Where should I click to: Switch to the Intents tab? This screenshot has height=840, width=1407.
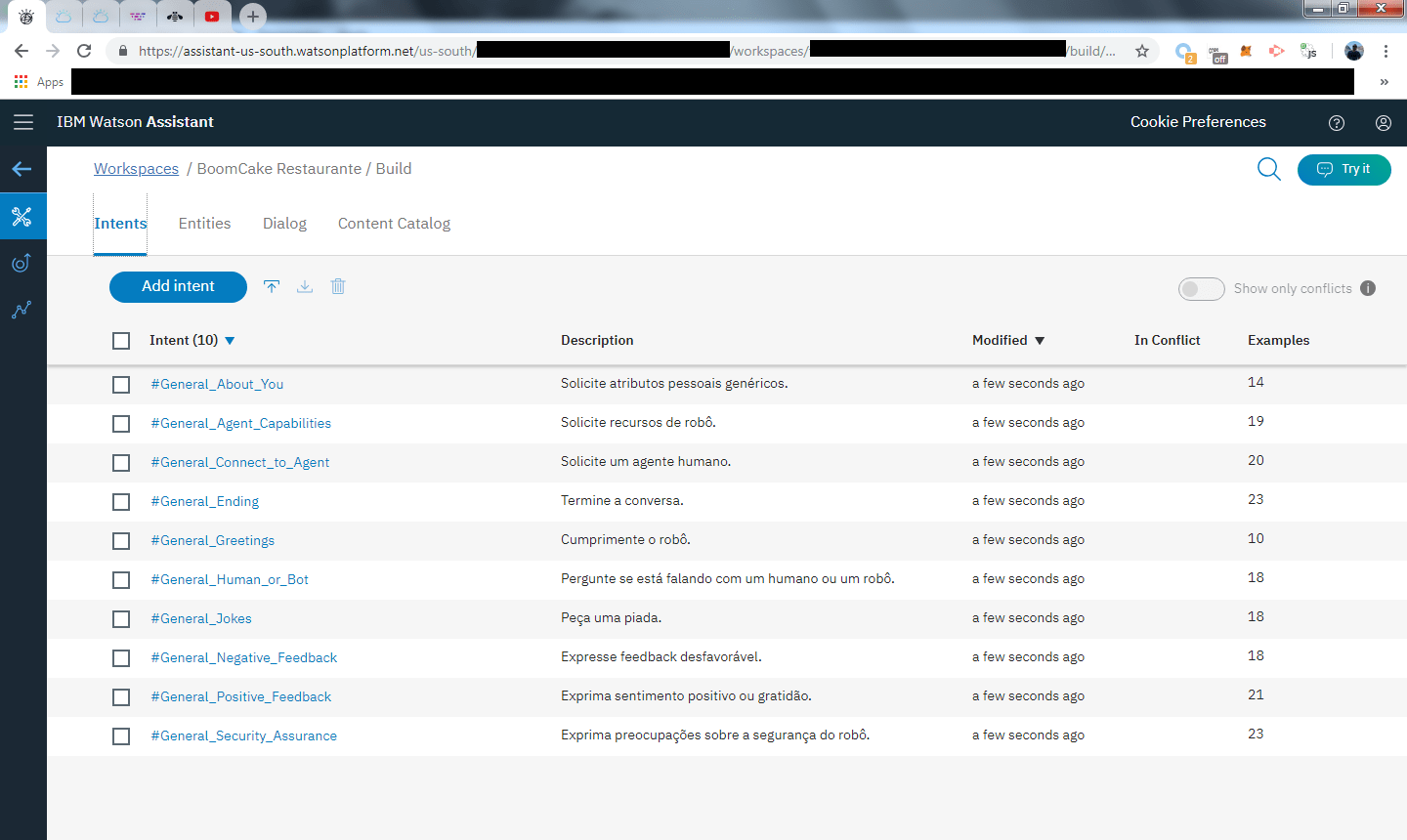pos(120,224)
